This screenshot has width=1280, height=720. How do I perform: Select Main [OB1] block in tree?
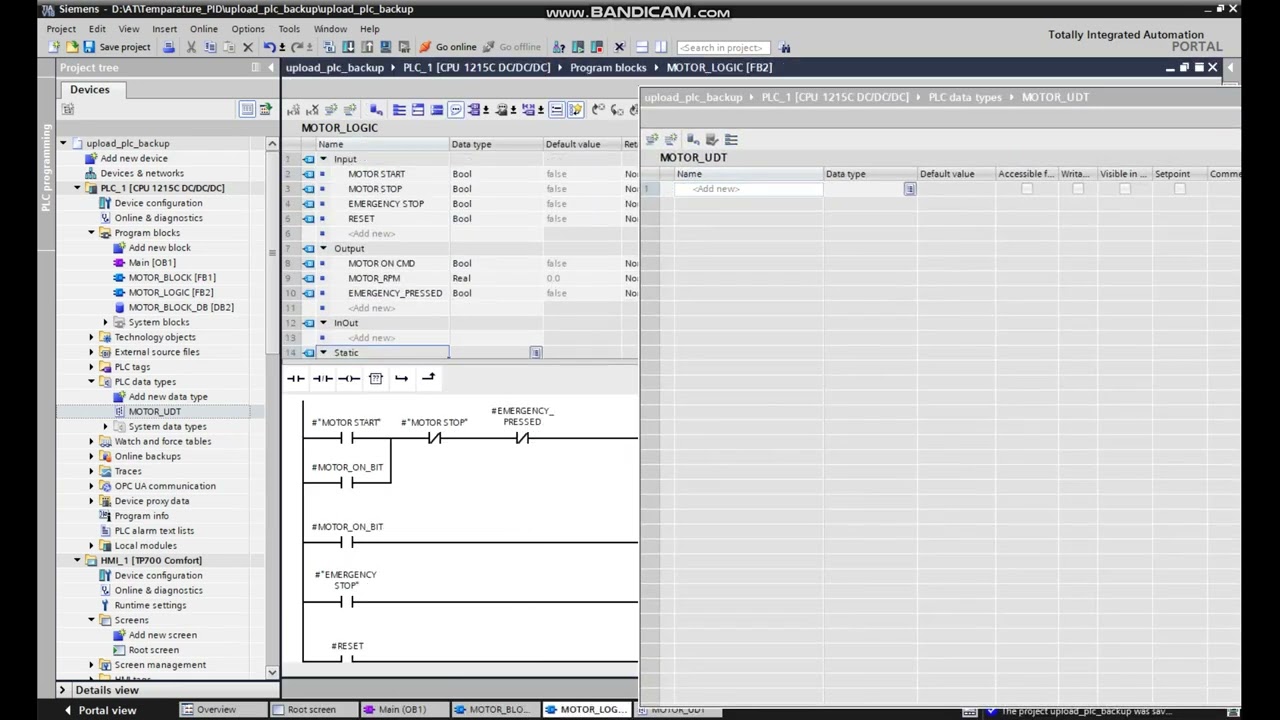pyautogui.click(x=152, y=263)
